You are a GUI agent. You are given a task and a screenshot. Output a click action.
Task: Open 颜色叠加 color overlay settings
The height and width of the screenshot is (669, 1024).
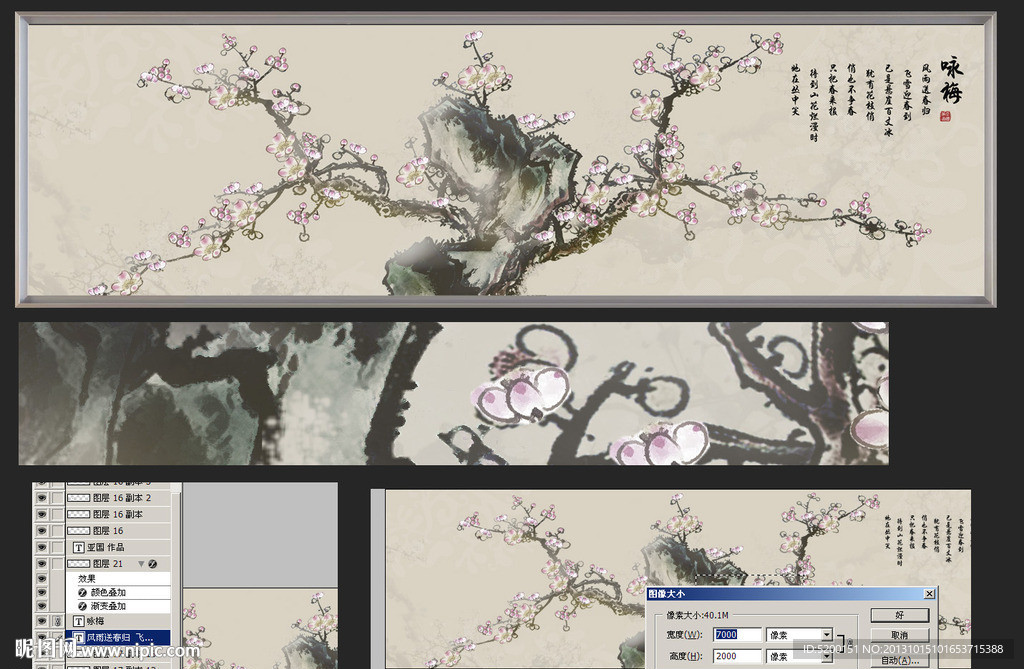108,593
